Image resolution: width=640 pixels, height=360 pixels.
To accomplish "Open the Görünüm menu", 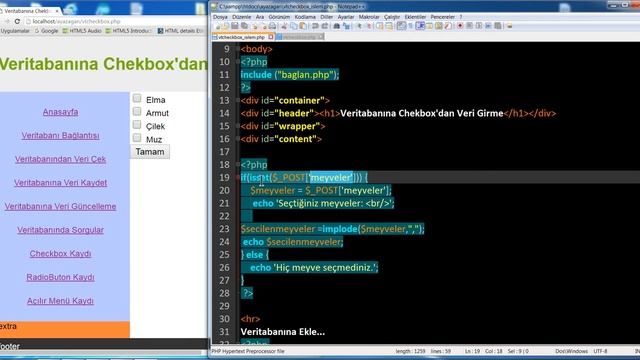I will click(279, 17).
